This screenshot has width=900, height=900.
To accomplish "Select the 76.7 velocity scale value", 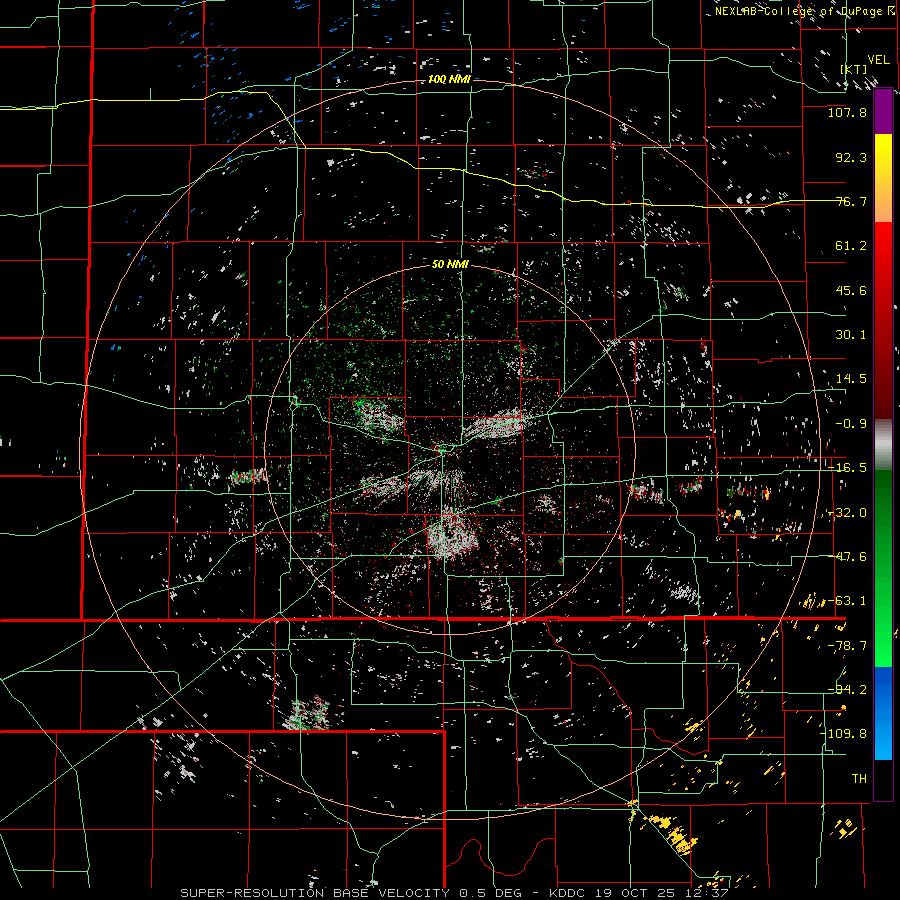I will click(851, 201).
